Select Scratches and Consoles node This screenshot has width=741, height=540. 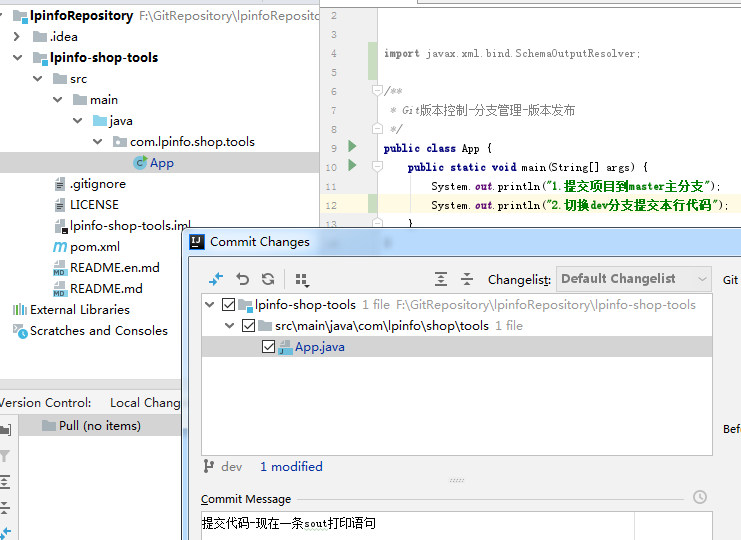click(x=99, y=331)
